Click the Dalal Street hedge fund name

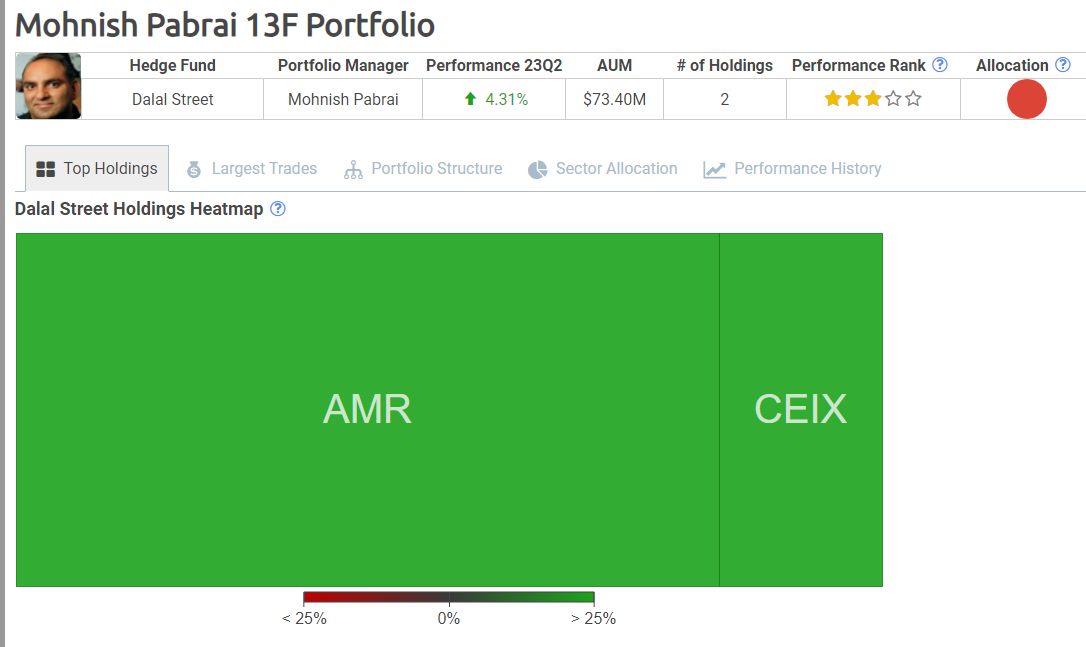tap(172, 99)
